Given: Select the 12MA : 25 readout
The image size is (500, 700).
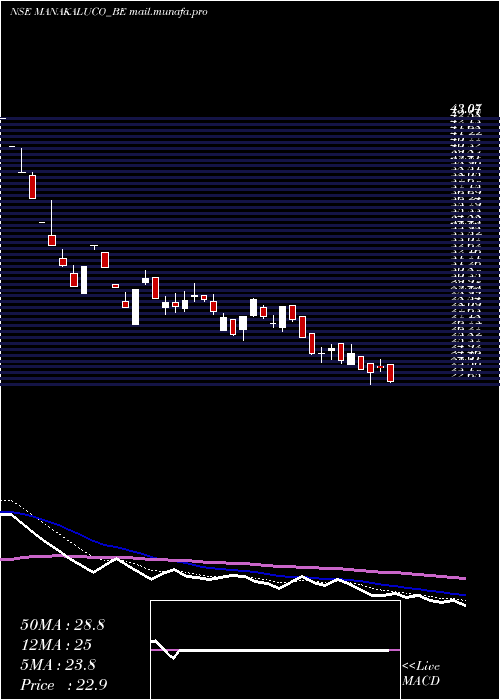Looking at the screenshot, I should click(x=56, y=645).
